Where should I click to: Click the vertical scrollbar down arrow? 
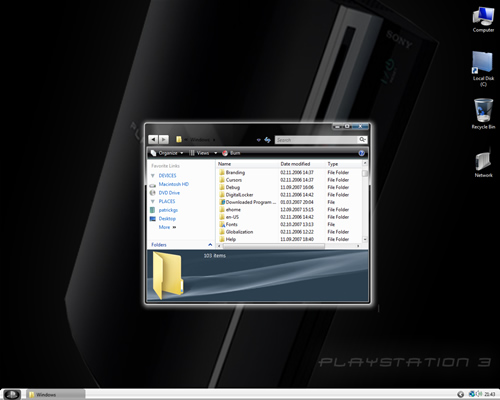365,239
